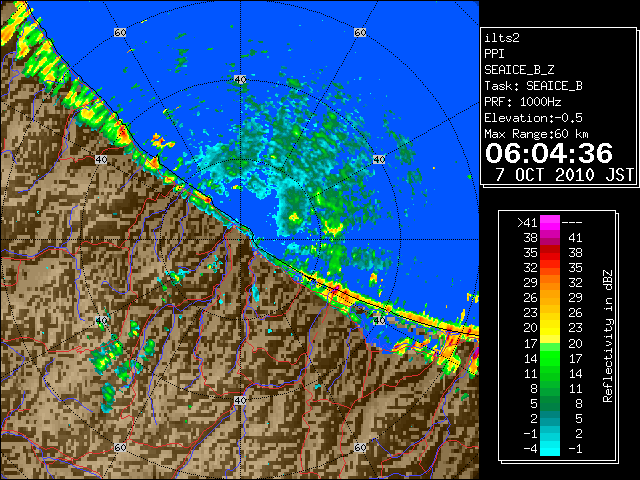Pick the teal swatch between 2 and 5
The image size is (640, 480).
coord(550,418)
